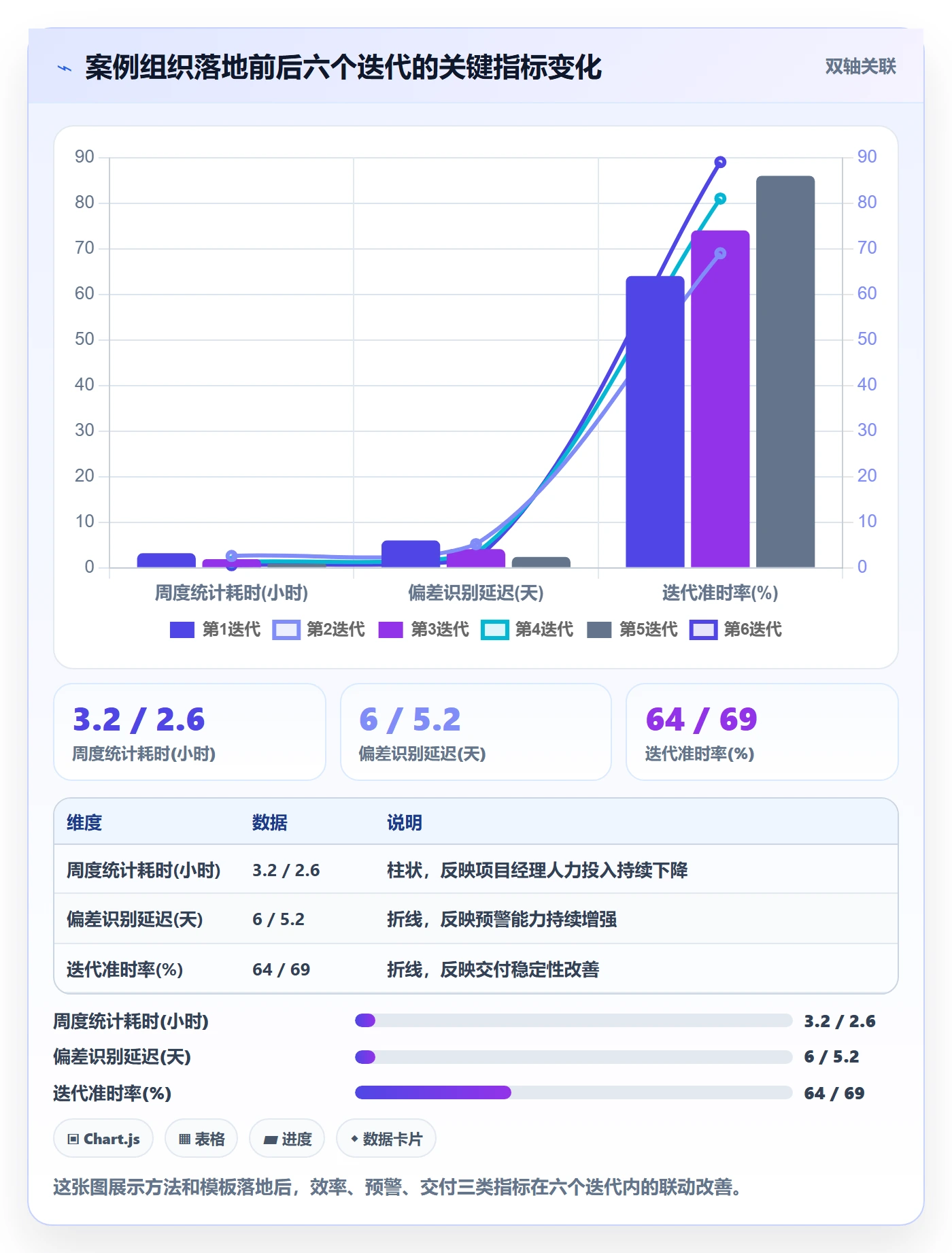
Task: Click the 迭代准时率(%) x-axis label
Action: point(720,593)
